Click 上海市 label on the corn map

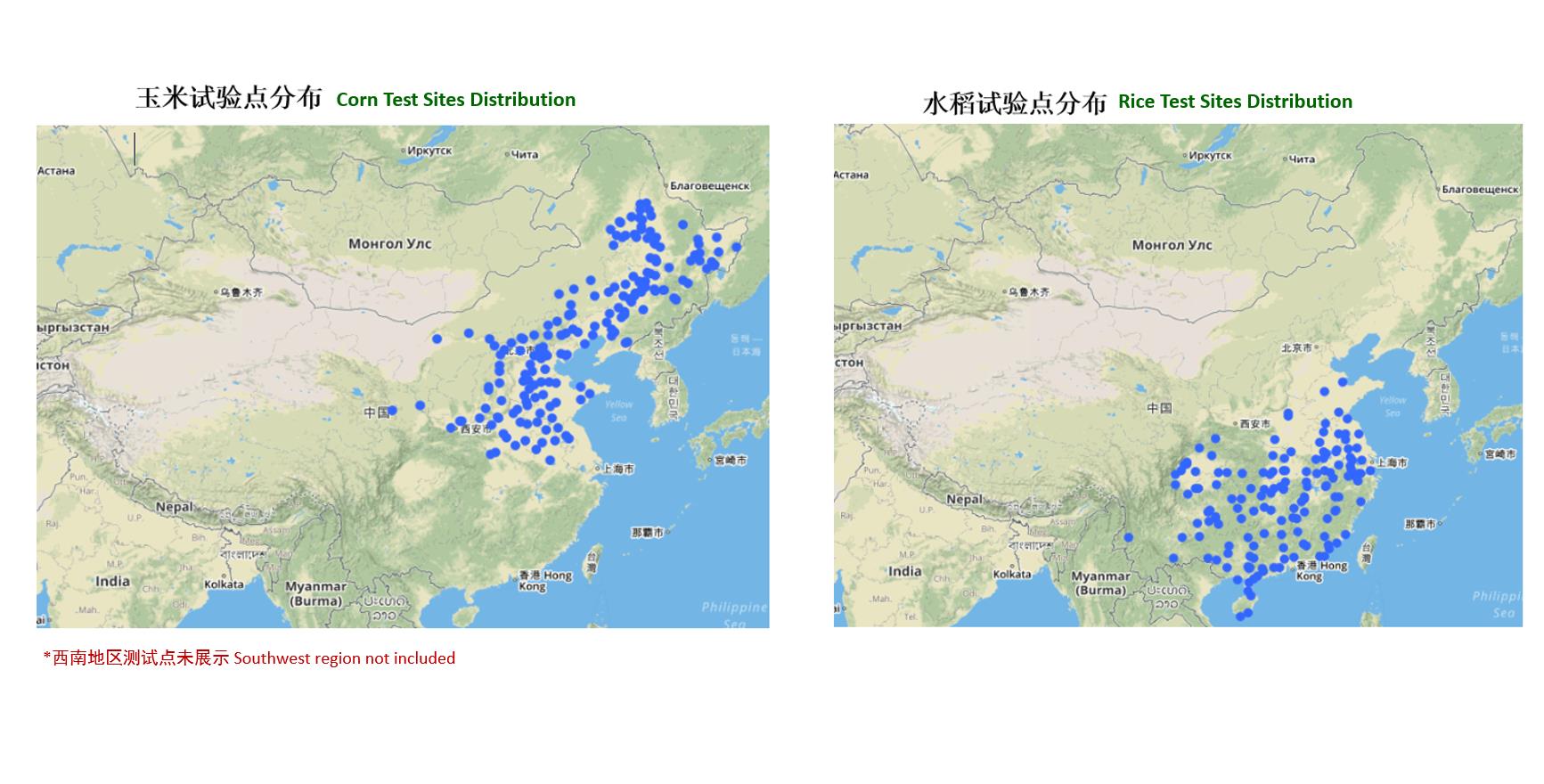tap(617, 469)
